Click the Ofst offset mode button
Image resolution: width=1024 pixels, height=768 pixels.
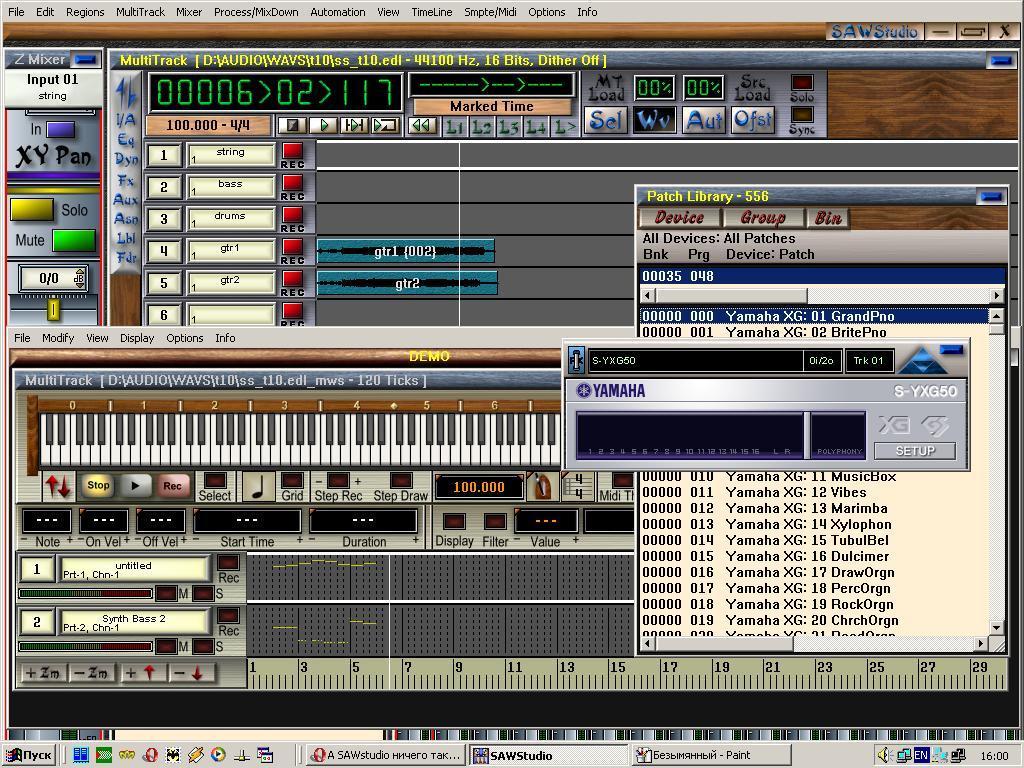752,120
